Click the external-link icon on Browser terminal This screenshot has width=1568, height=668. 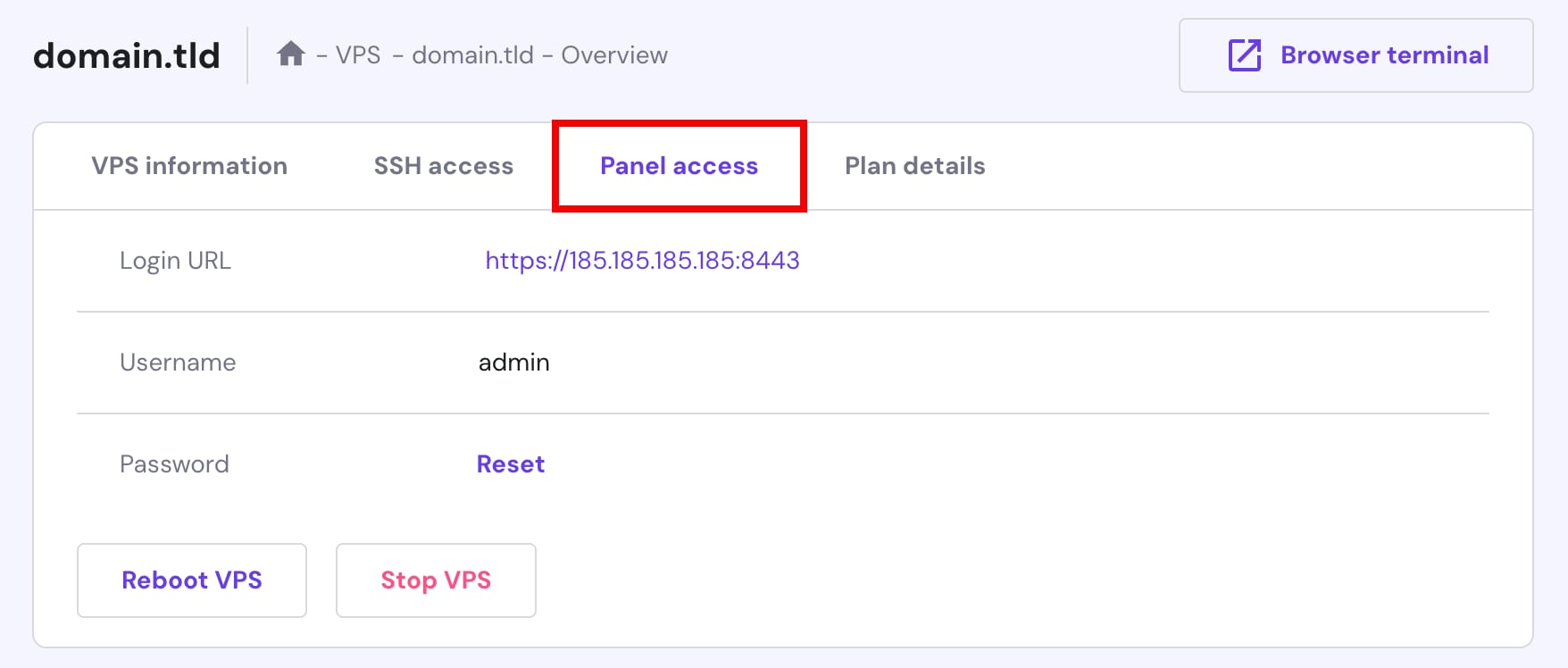(1243, 55)
